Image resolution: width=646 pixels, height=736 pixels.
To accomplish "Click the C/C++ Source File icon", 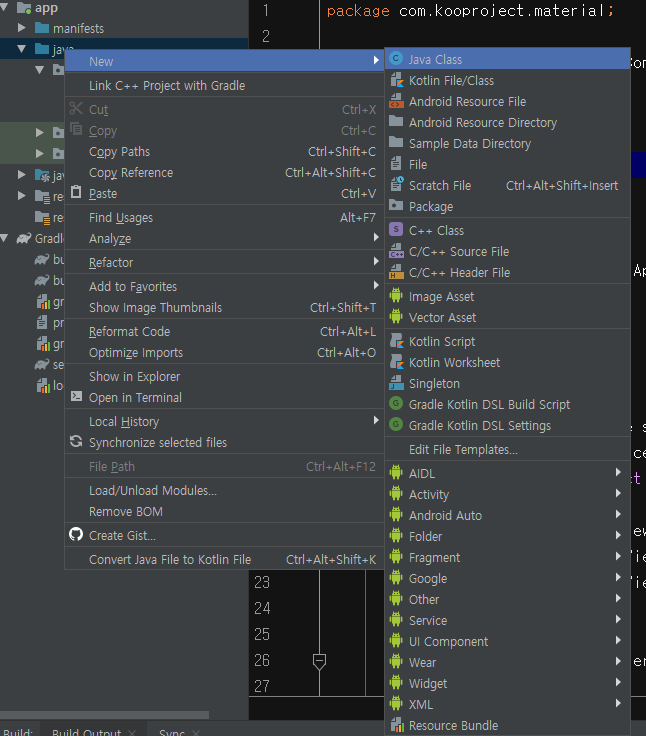I will click(x=397, y=251).
